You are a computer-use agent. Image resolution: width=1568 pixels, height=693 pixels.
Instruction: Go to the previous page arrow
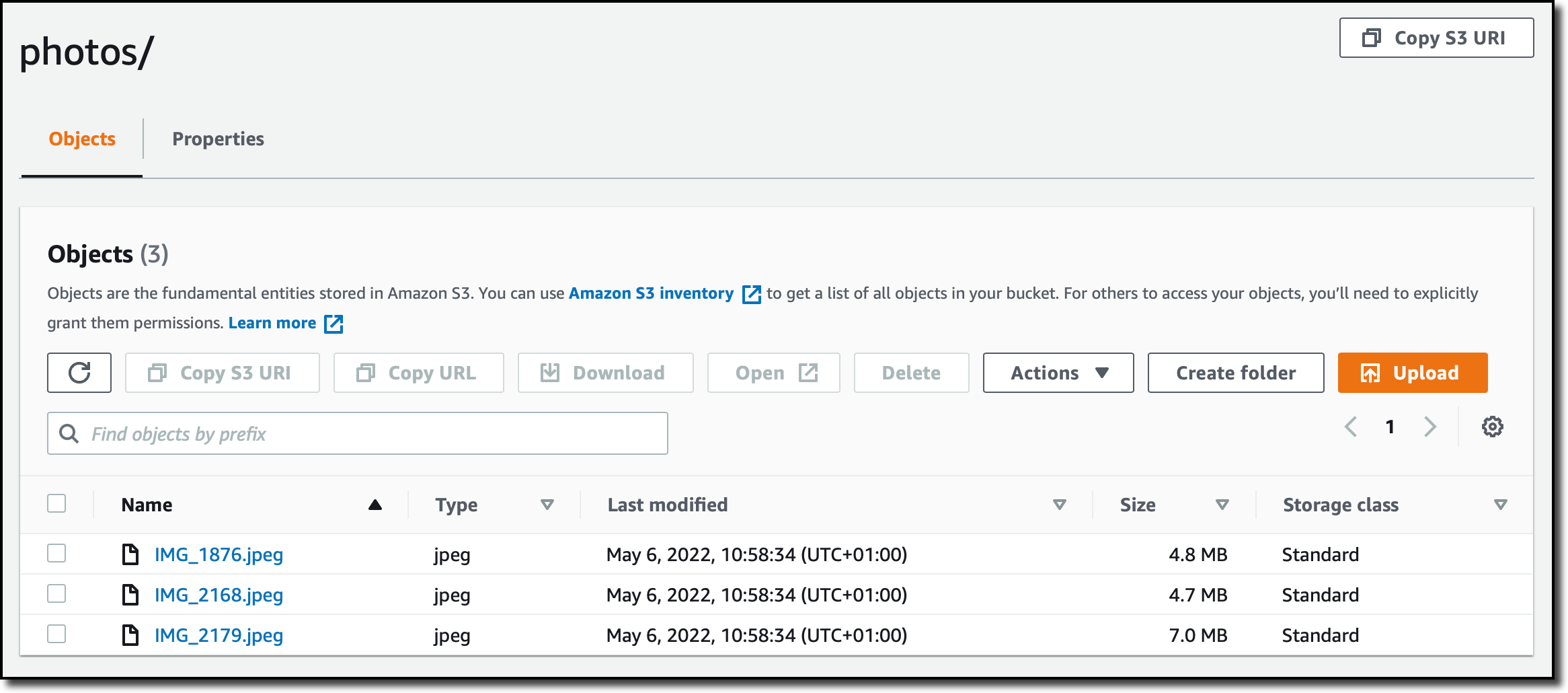(x=1351, y=427)
